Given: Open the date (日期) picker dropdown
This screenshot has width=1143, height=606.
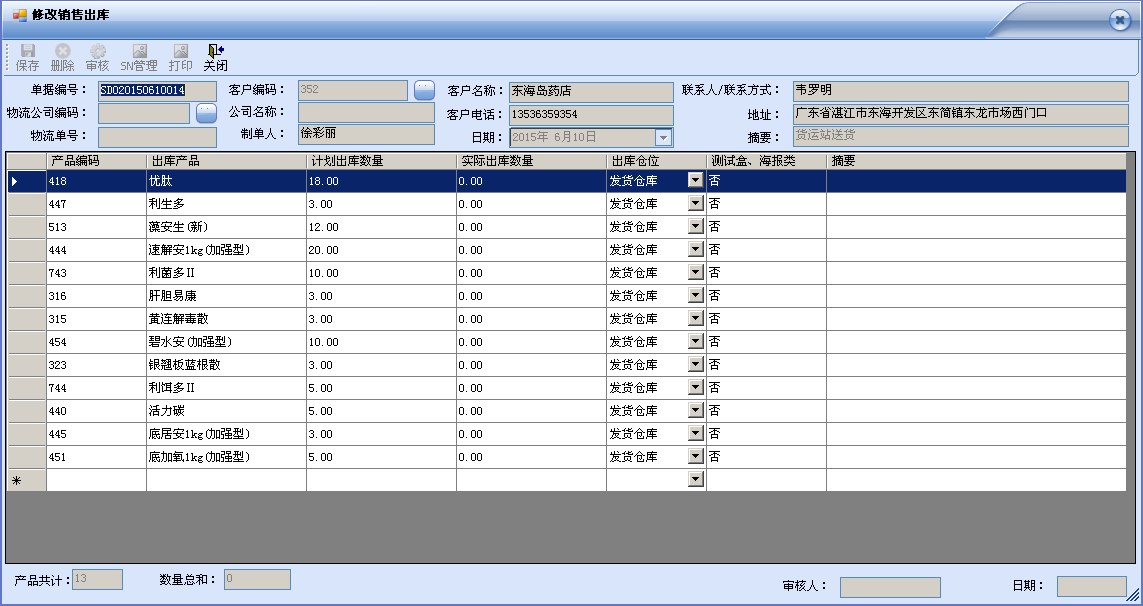Looking at the screenshot, I should coord(663,137).
